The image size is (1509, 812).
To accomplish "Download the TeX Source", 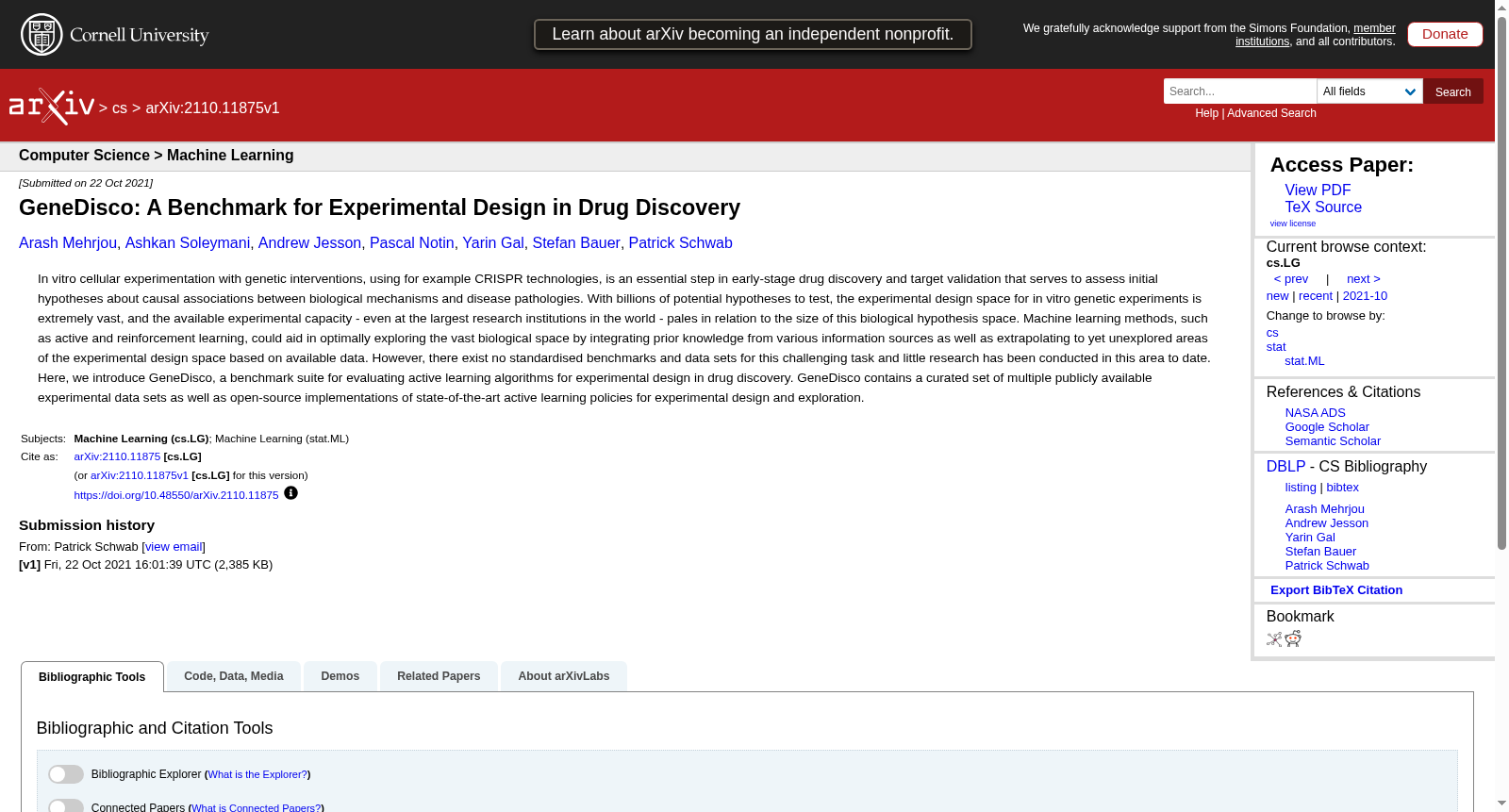I will pos(1323,207).
